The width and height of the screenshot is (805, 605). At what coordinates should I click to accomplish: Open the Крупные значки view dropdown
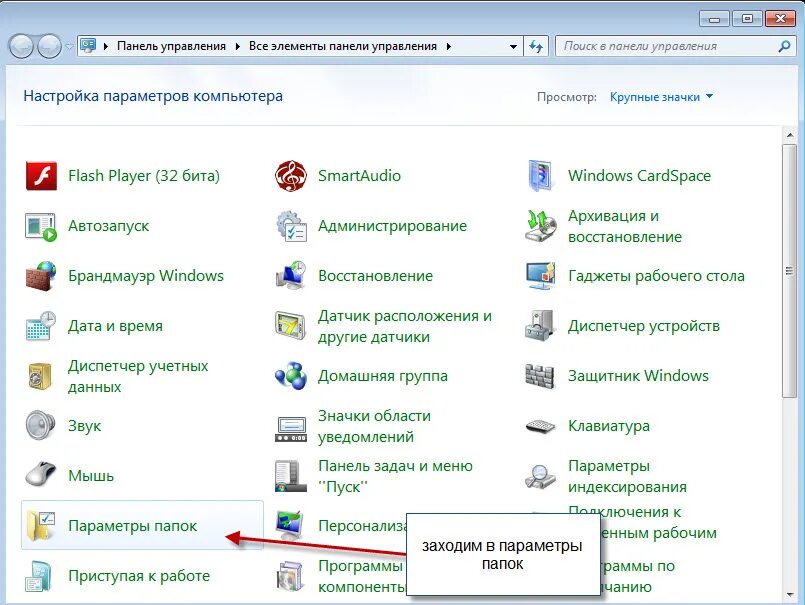pyautogui.click(x=661, y=97)
